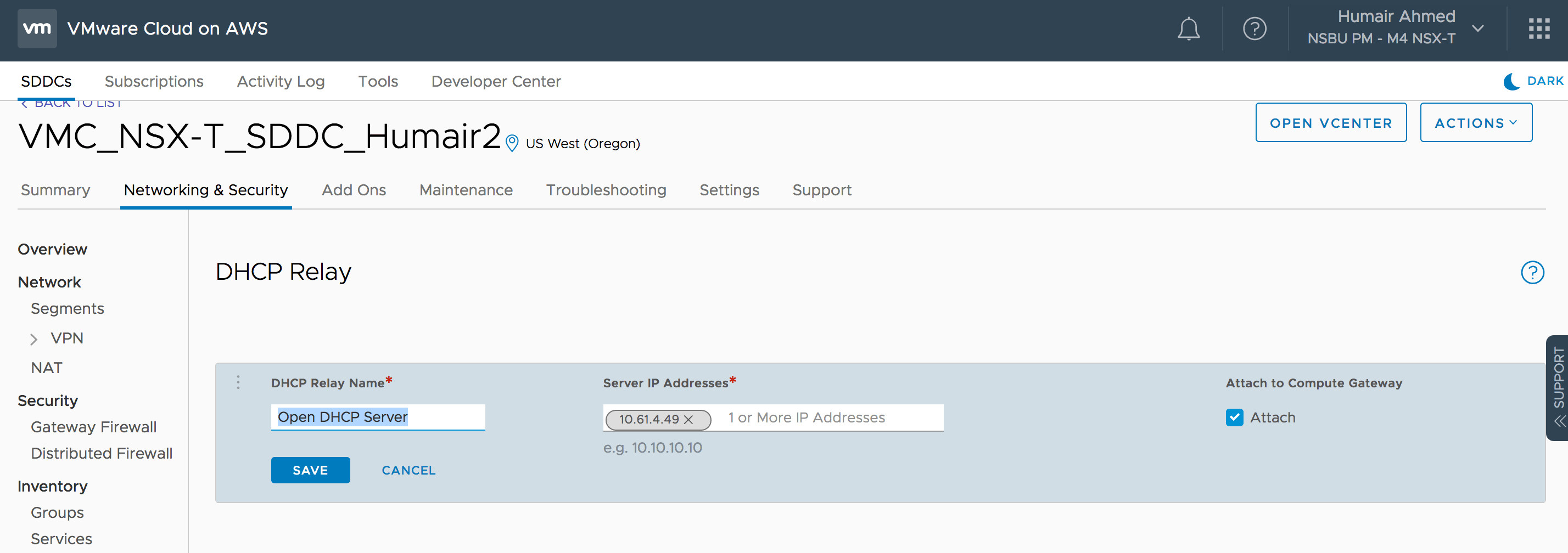Image resolution: width=1568 pixels, height=553 pixels.
Task: Click the DHCP Relay Name input field
Action: (378, 417)
